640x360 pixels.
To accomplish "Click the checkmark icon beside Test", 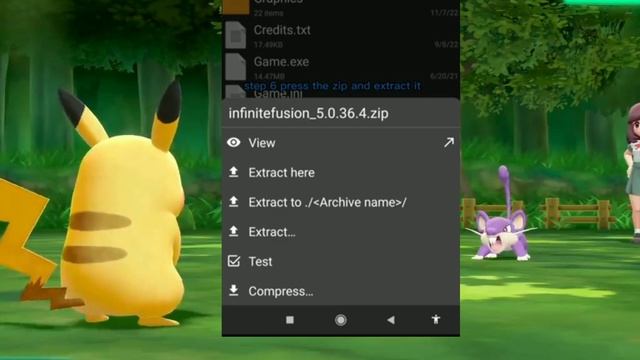I will click(234, 261).
